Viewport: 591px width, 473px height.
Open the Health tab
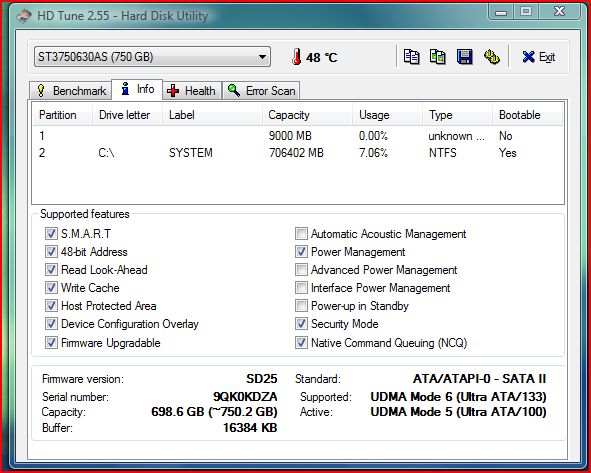tap(192, 90)
